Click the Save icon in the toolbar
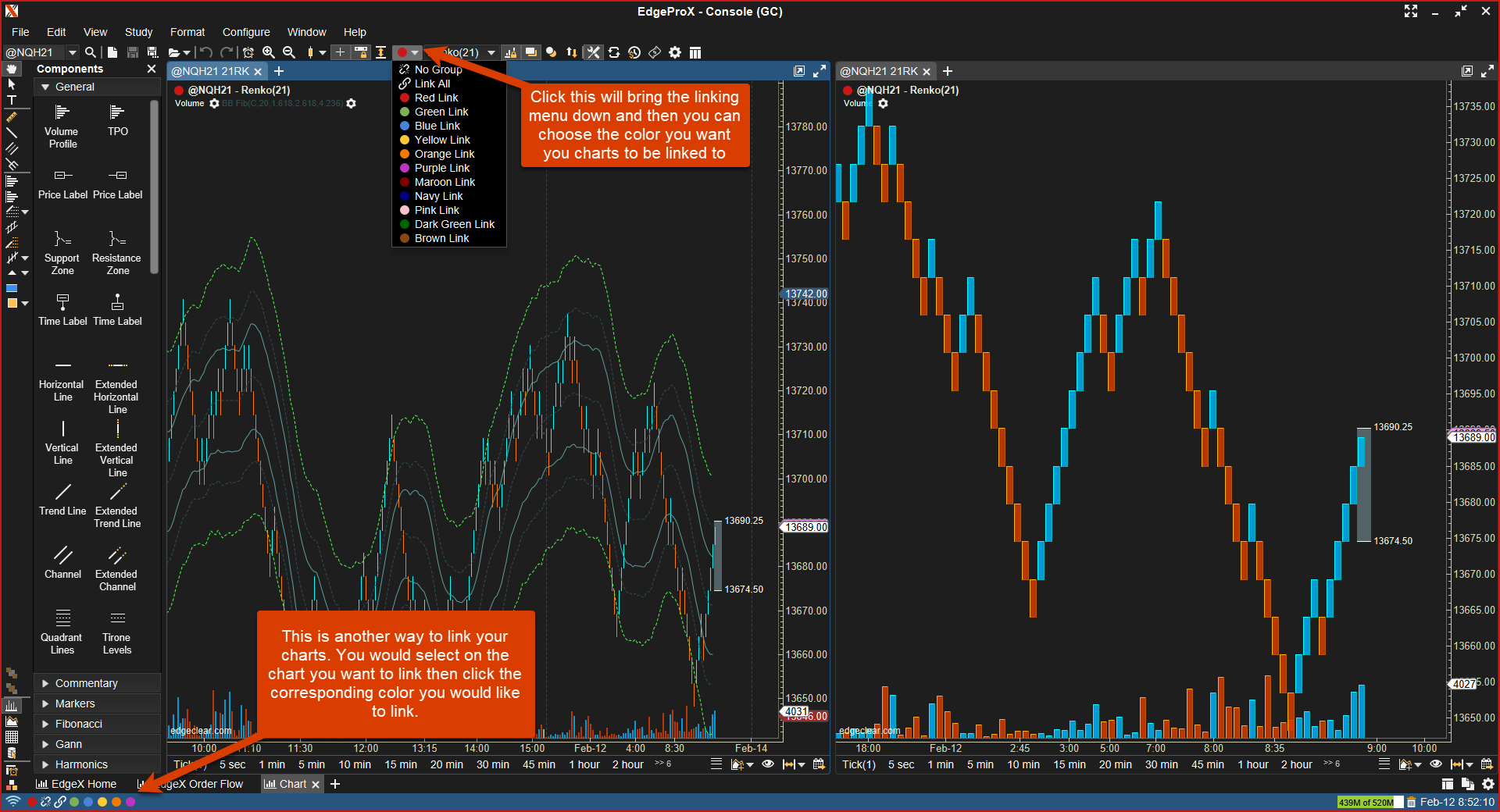 133,52
